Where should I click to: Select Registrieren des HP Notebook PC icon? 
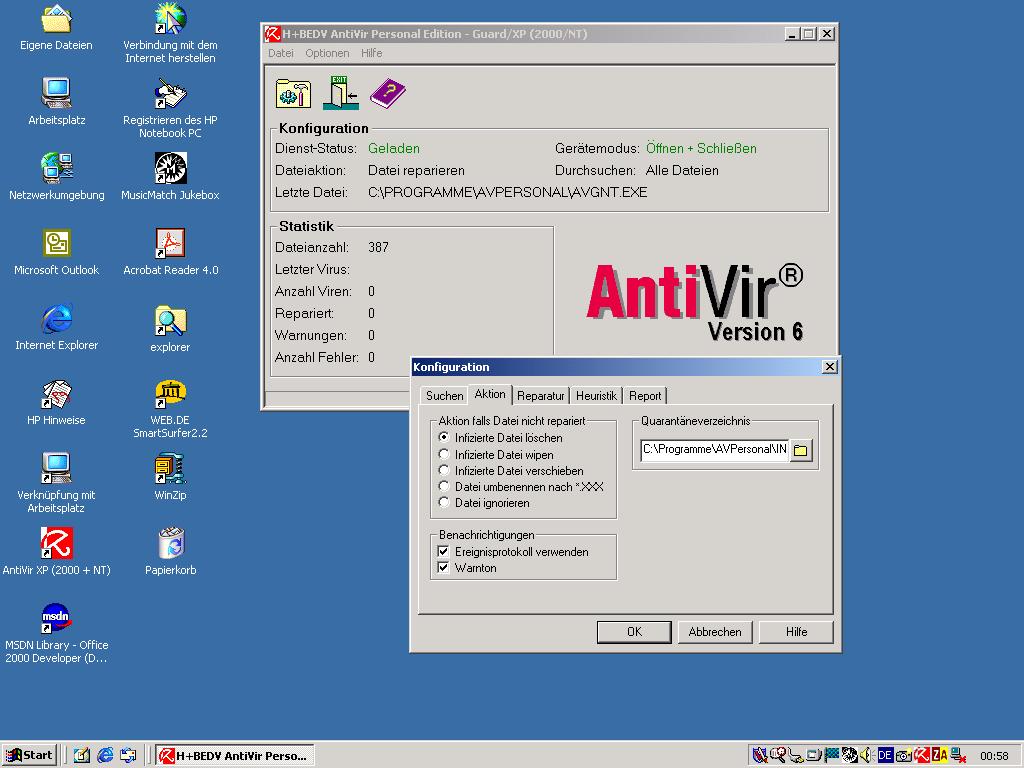pos(170,108)
